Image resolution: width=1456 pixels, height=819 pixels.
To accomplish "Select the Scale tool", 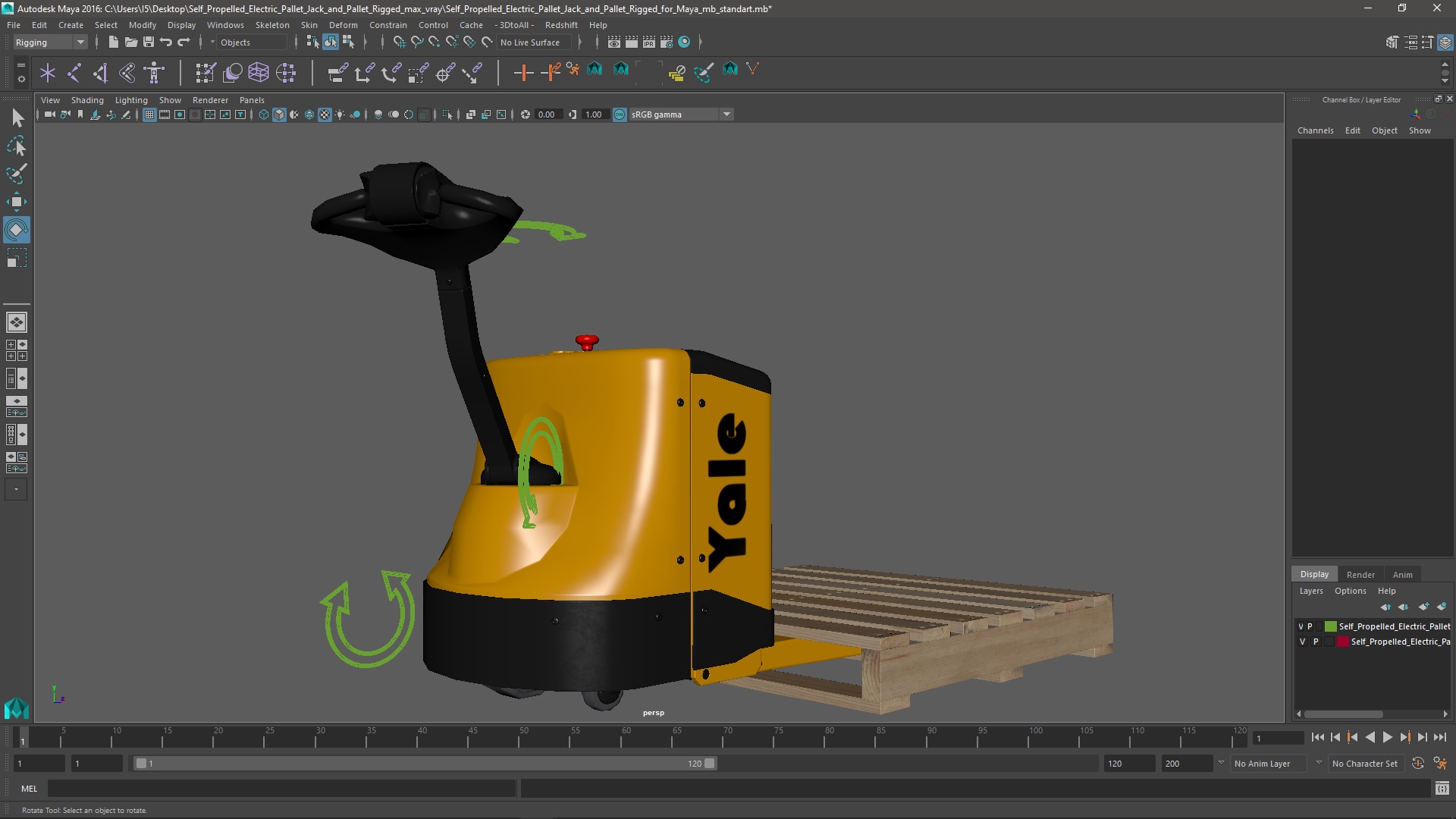I will pyautogui.click(x=17, y=259).
